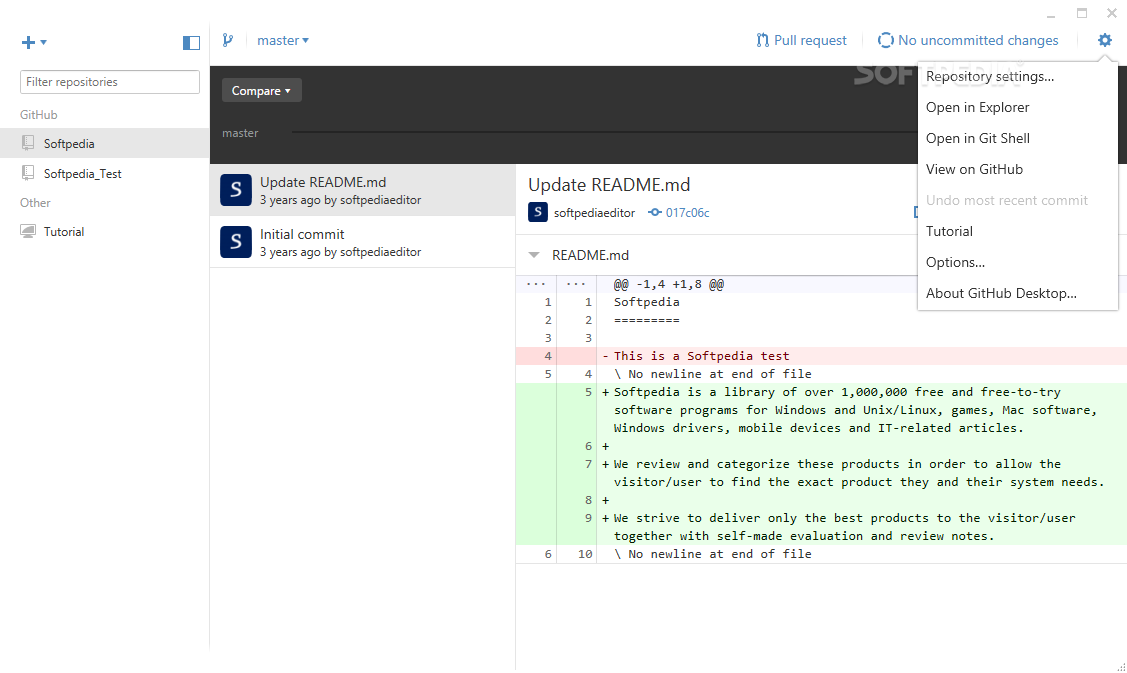Focus the Filter repositories field
This screenshot has height=673, width=1127.
pos(110,82)
